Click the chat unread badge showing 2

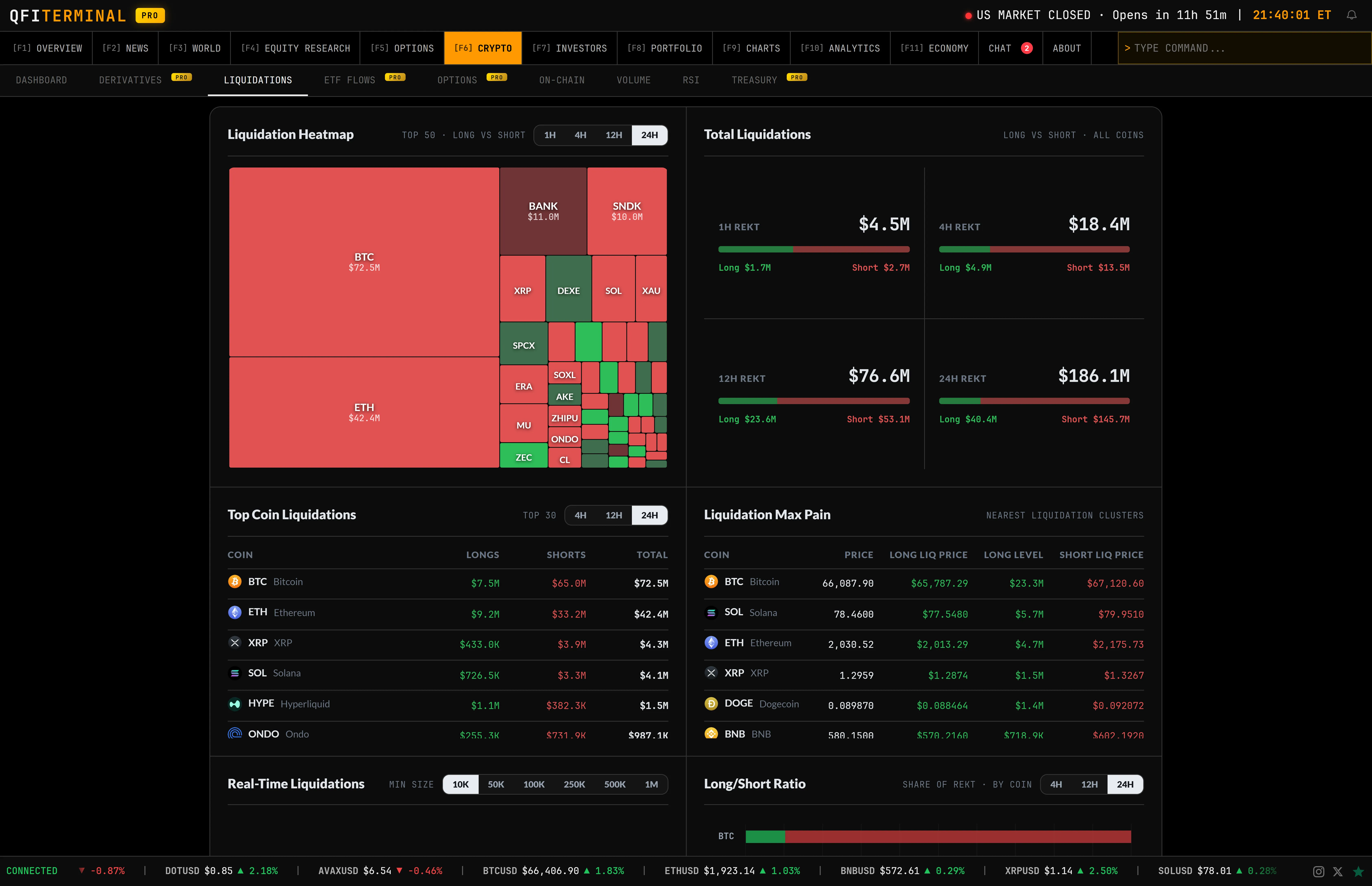[x=1026, y=48]
